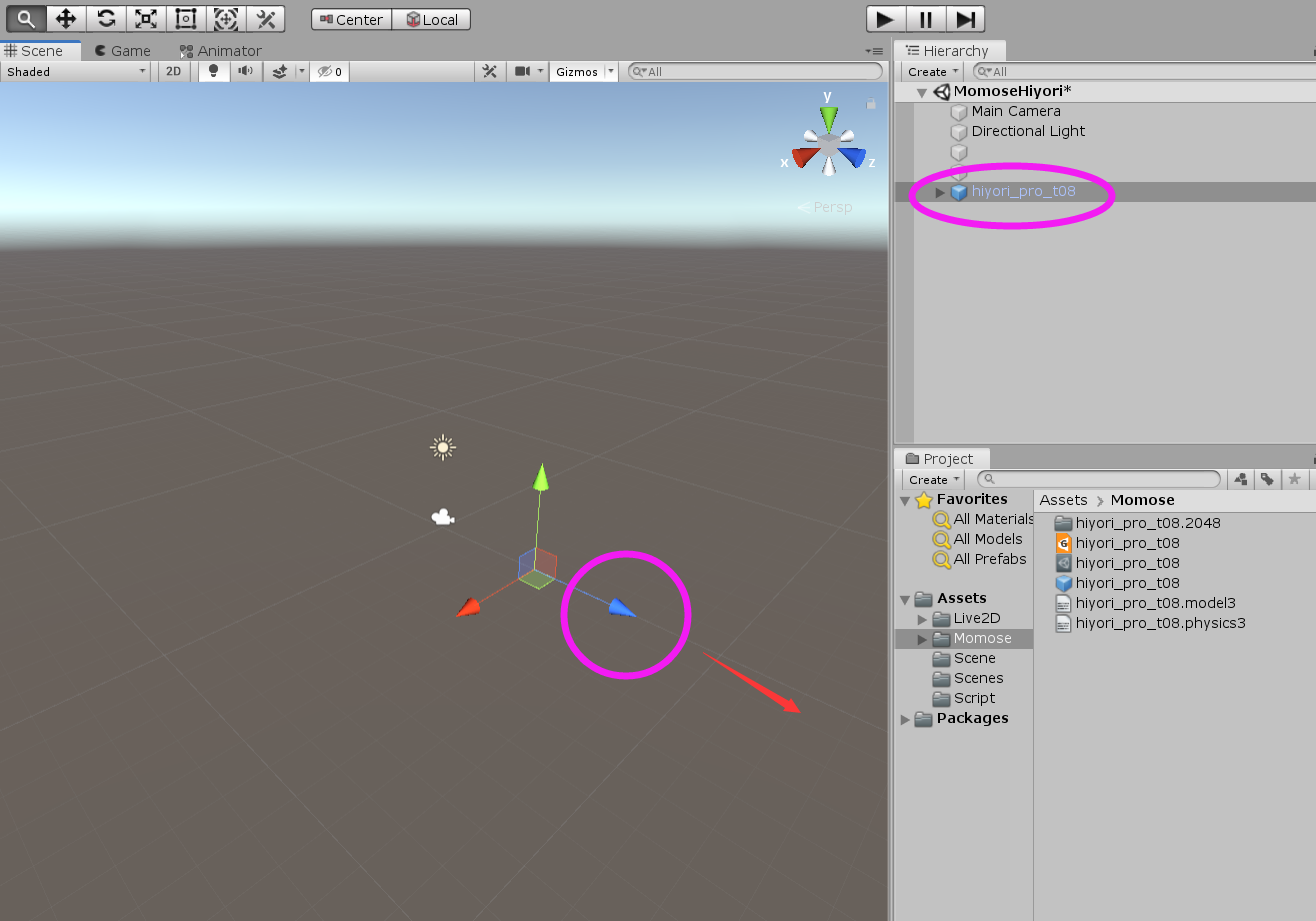Click the Center pivot mode button
This screenshot has width=1316, height=921.
tap(351, 20)
